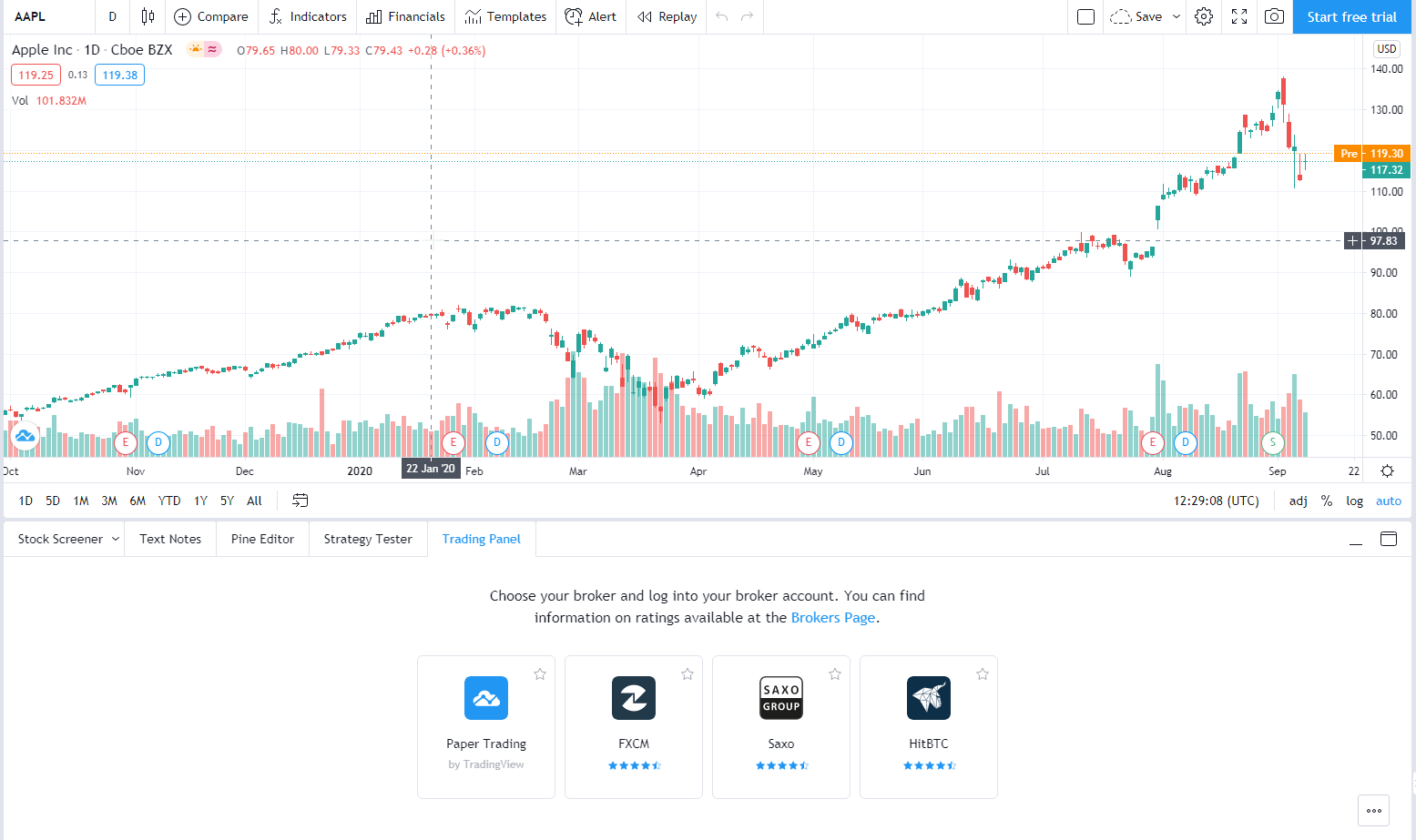1416x840 pixels.
Task: Take a chart snapshot with camera icon
Action: 1274,16
